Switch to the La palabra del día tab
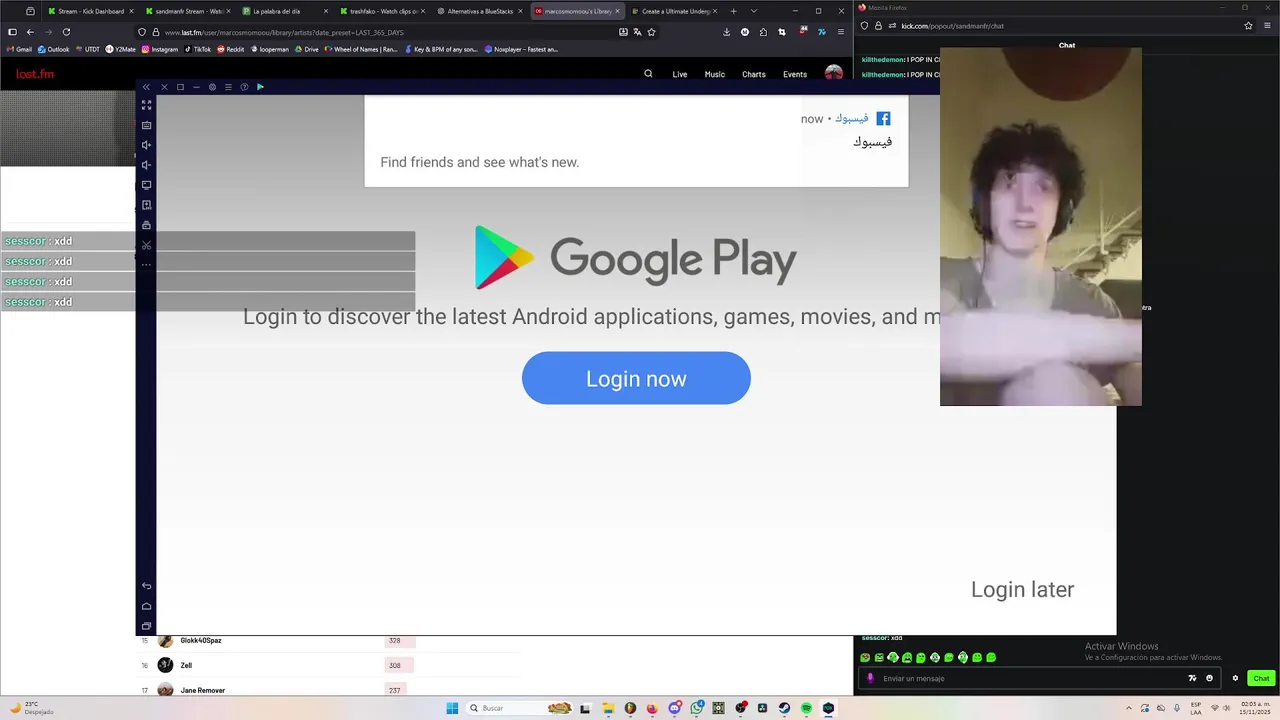The height and width of the screenshot is (720, 1280). tap(284, 11)
